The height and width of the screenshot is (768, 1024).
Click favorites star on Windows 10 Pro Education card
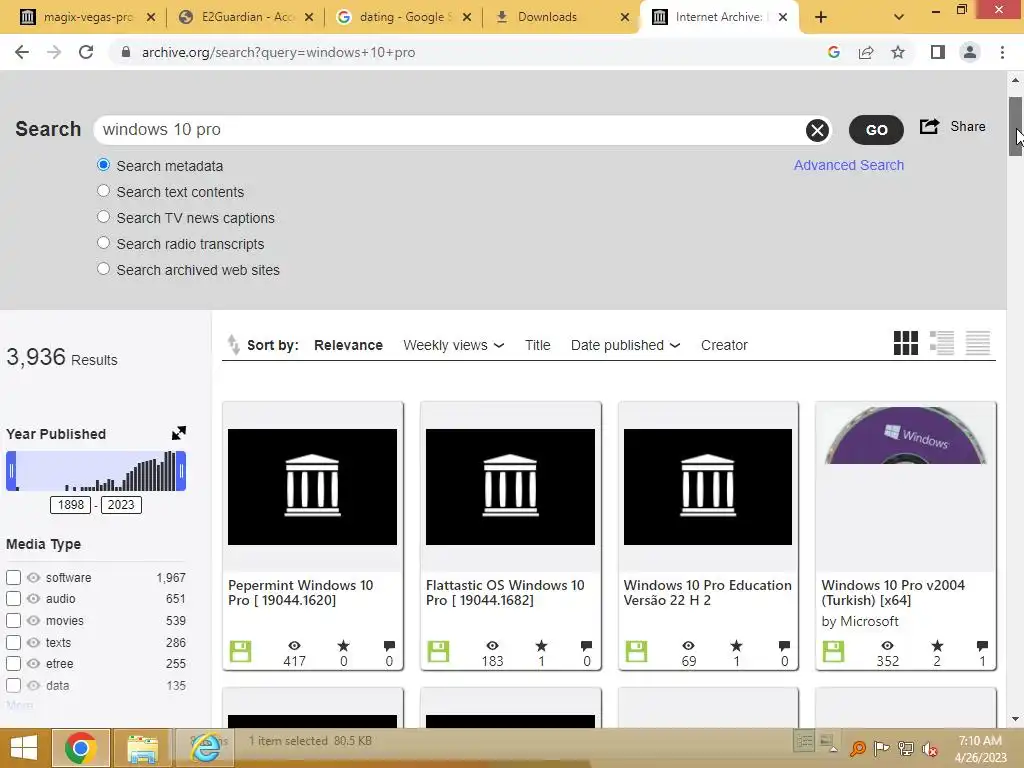click(x=736, y=645)
